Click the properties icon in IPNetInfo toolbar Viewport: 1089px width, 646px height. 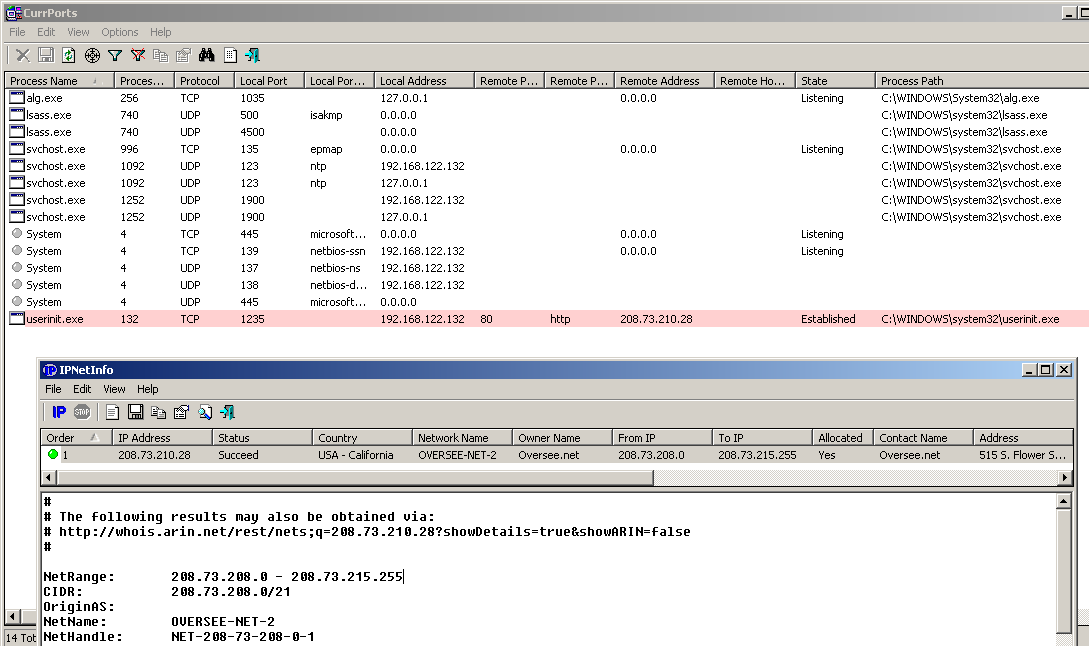tap(181, 411)
